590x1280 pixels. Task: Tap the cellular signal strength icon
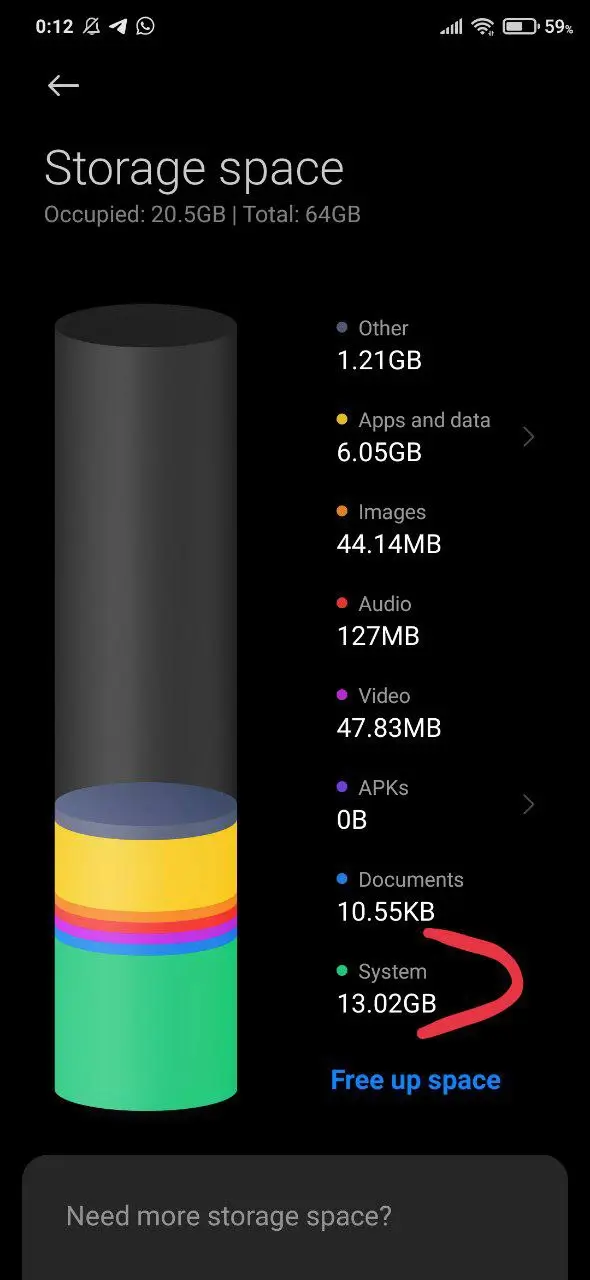click(x=452, y=27)
